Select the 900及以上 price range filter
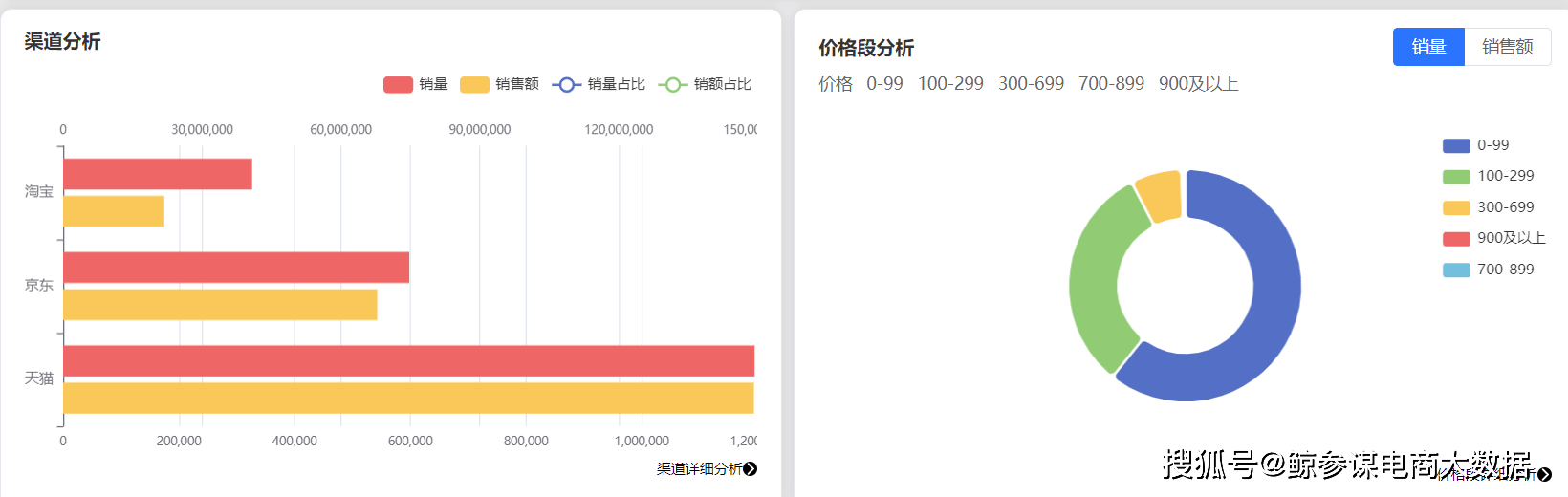 click(1199, 84)
